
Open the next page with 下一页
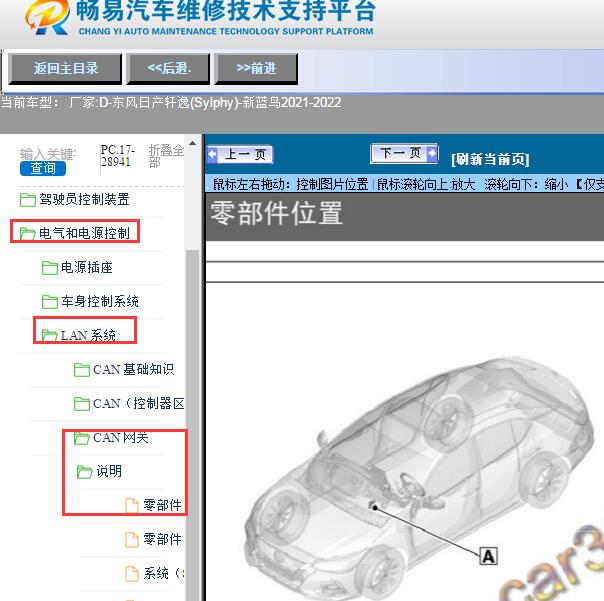(404, 154)
